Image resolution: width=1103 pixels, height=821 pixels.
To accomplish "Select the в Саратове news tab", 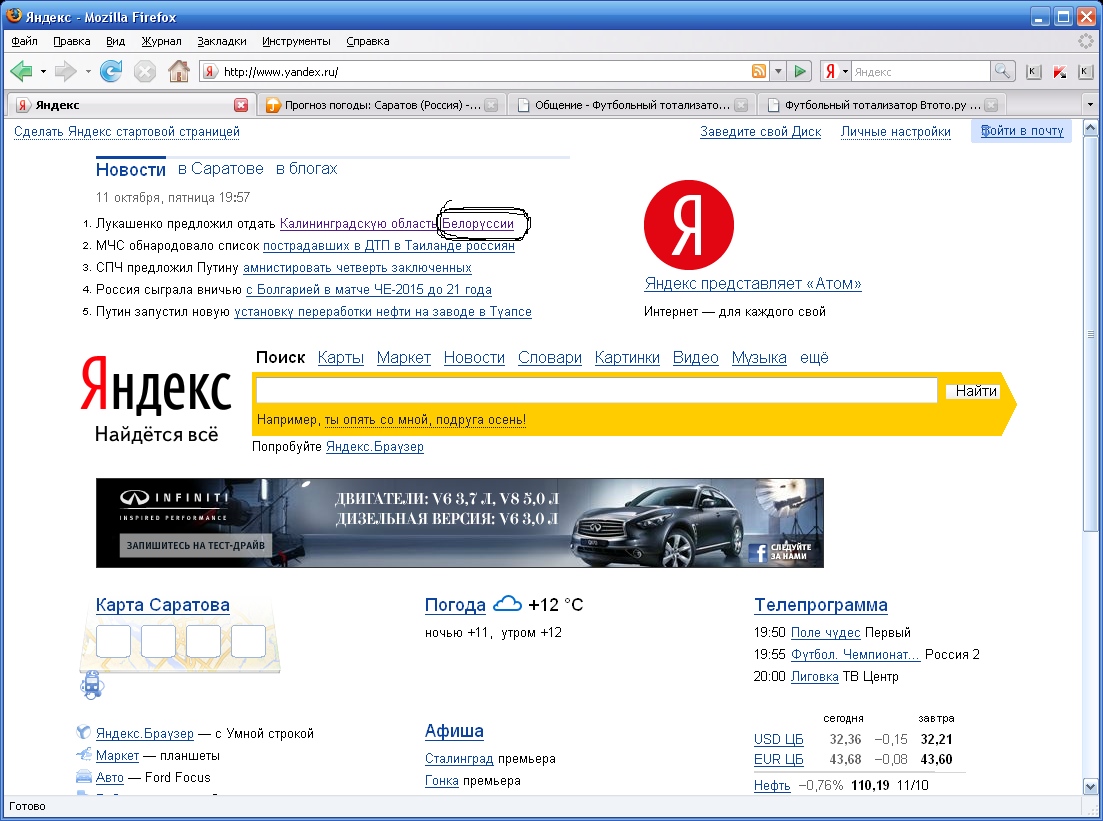I will (x=220, y=169).
